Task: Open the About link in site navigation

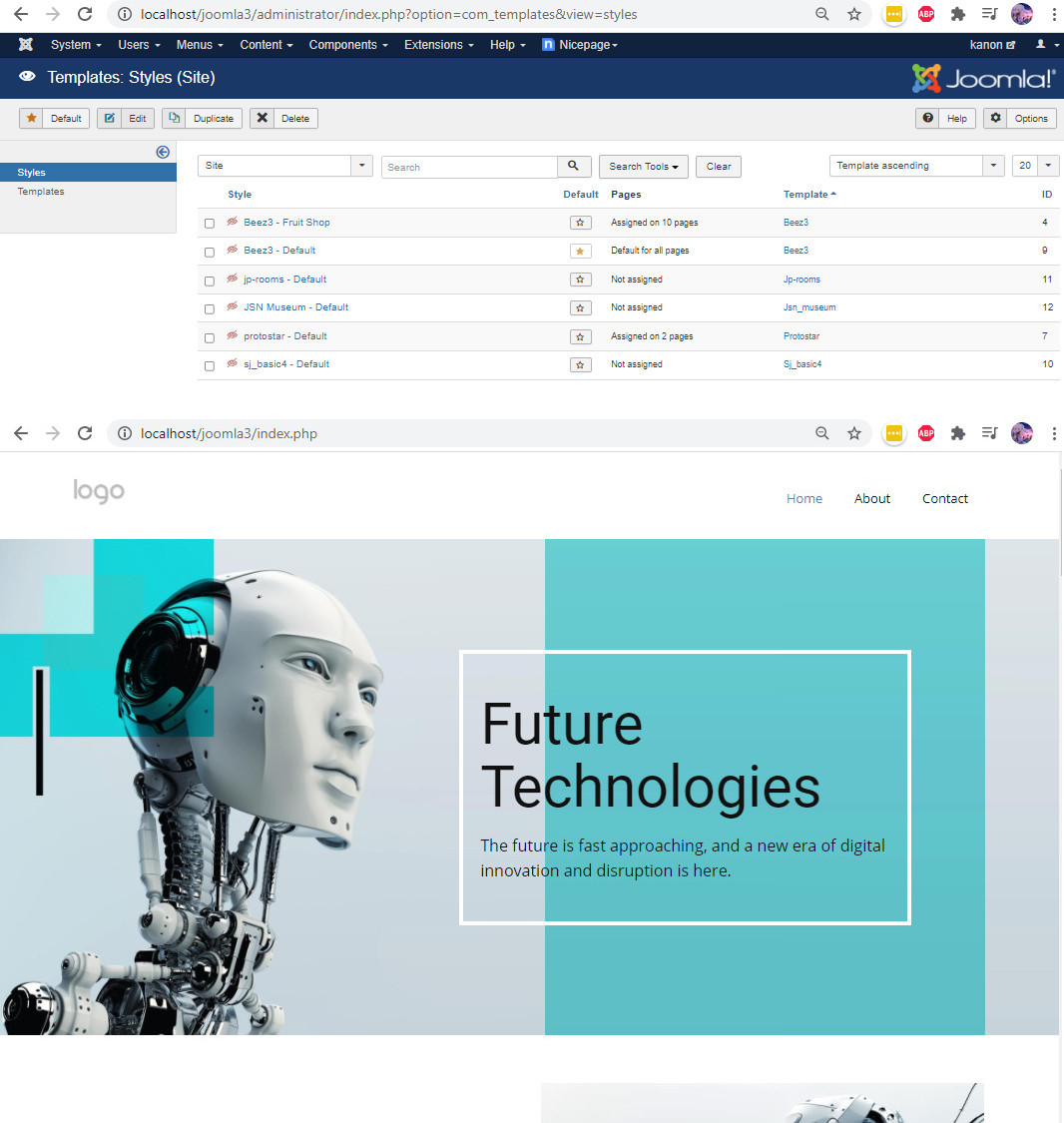Action: tap(871, 498)
